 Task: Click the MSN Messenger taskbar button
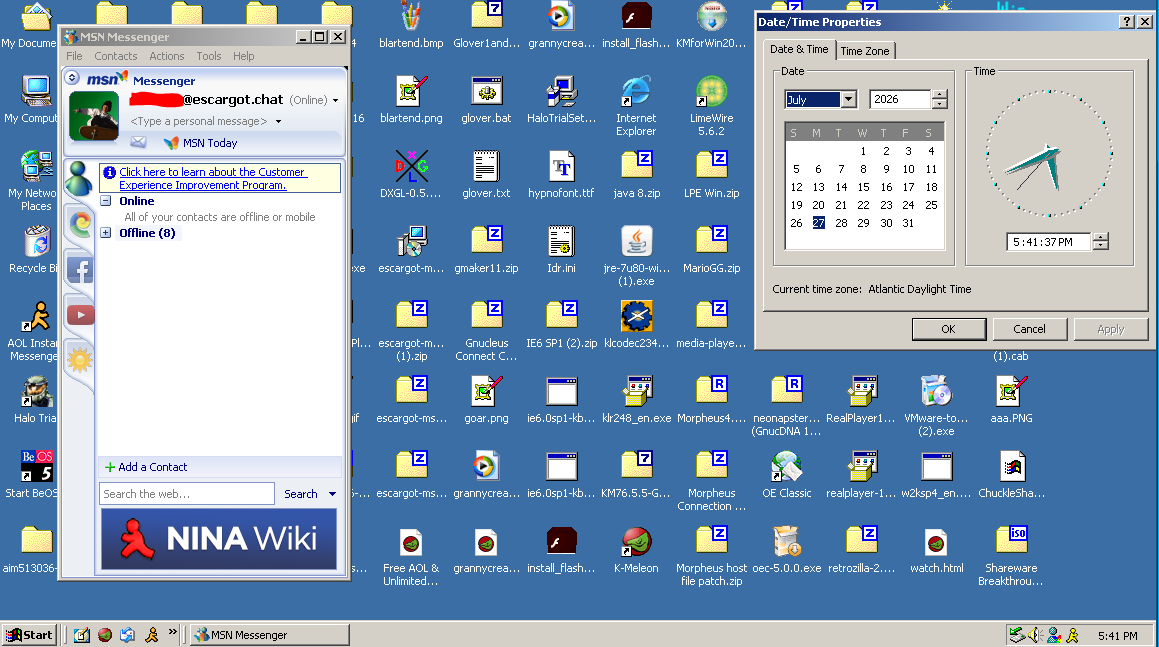pyautogui.click(x=271, y=634)
